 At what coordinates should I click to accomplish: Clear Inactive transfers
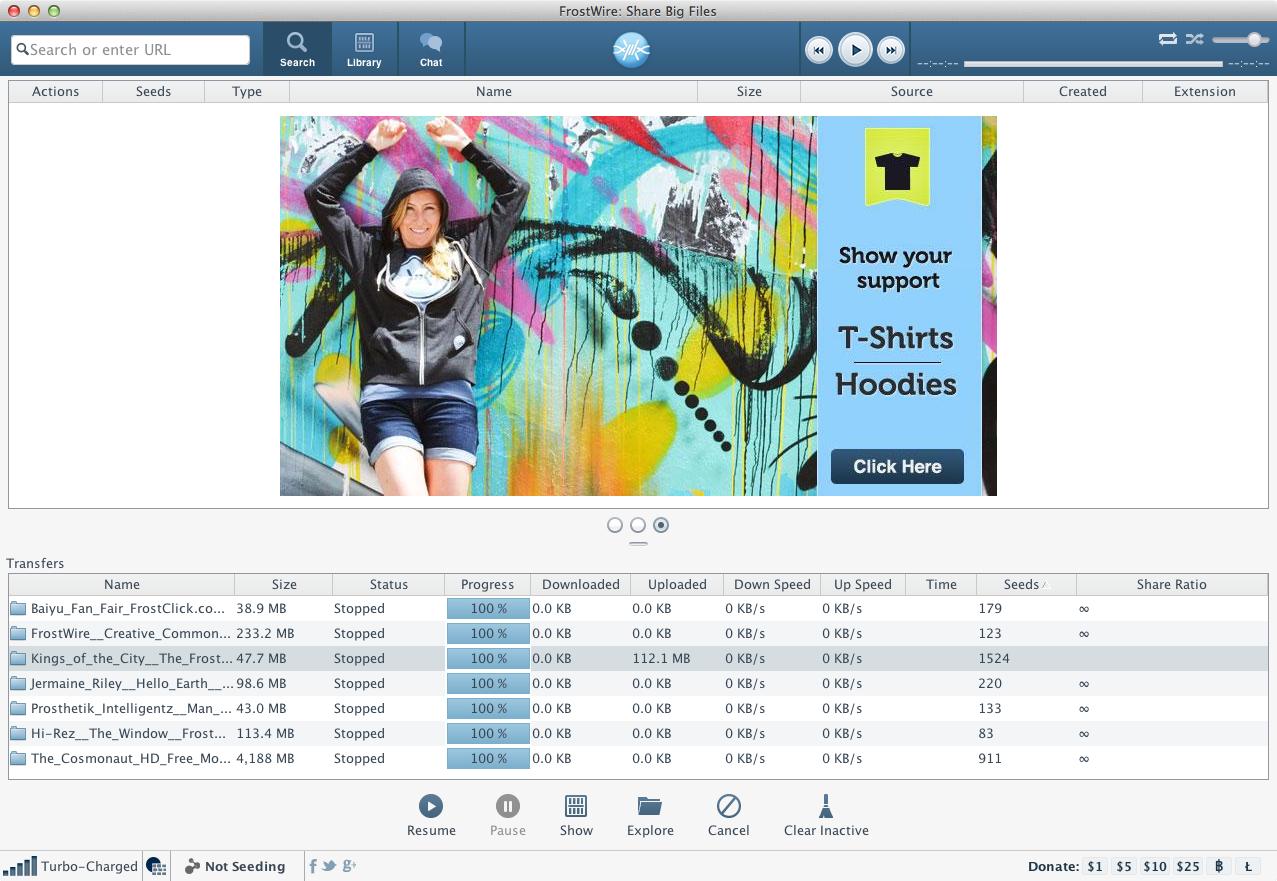[x=826, y=815]
